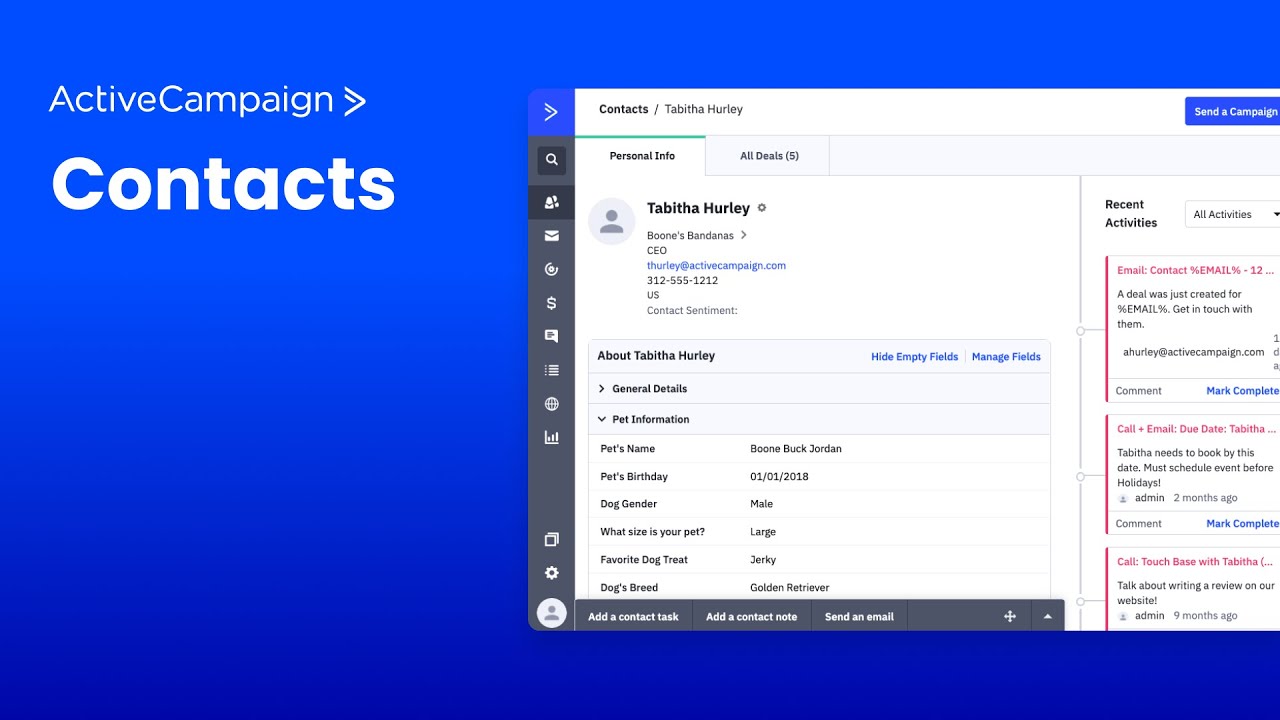Screen dimensions: 1280x720
Task: Click the move handle icon in the bottom bar
Action: coord(1010,617)
